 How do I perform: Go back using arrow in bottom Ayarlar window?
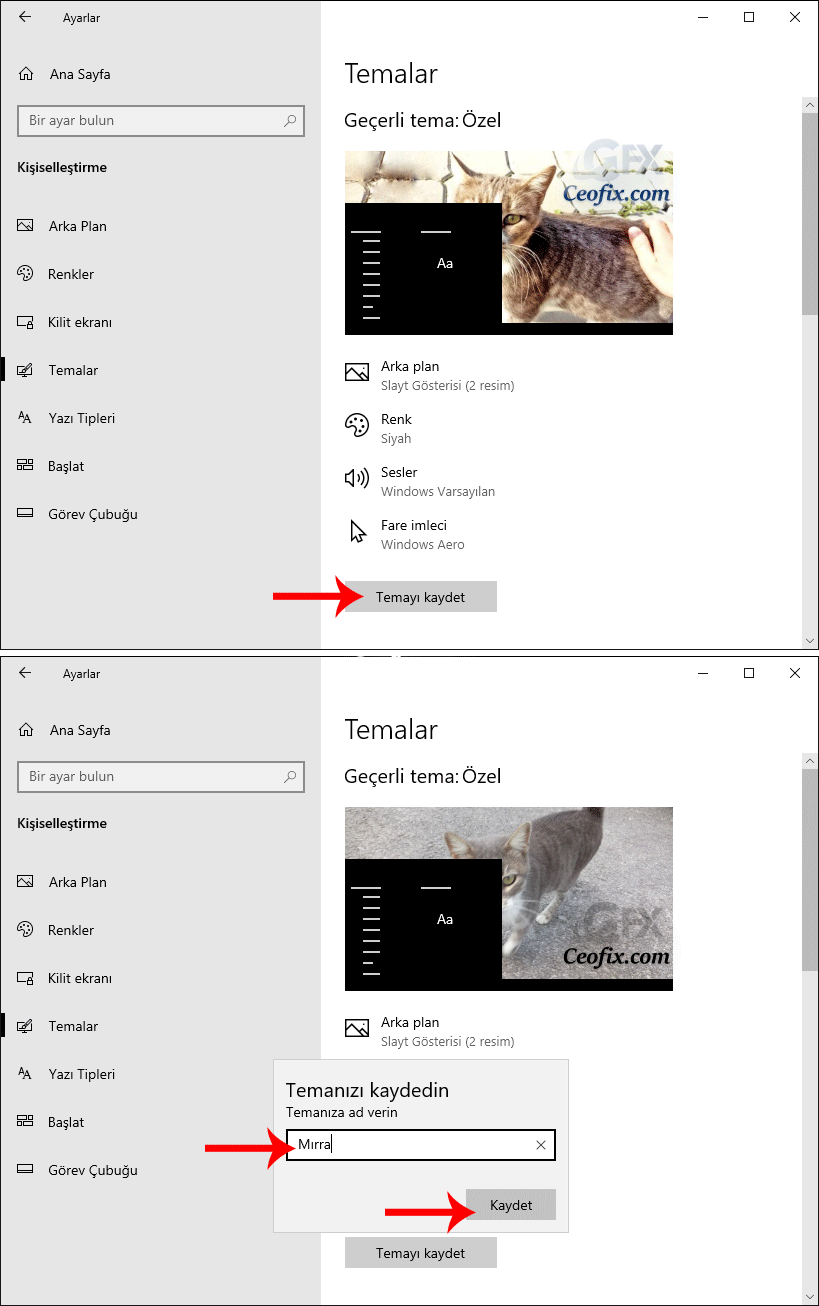[25, 673]
